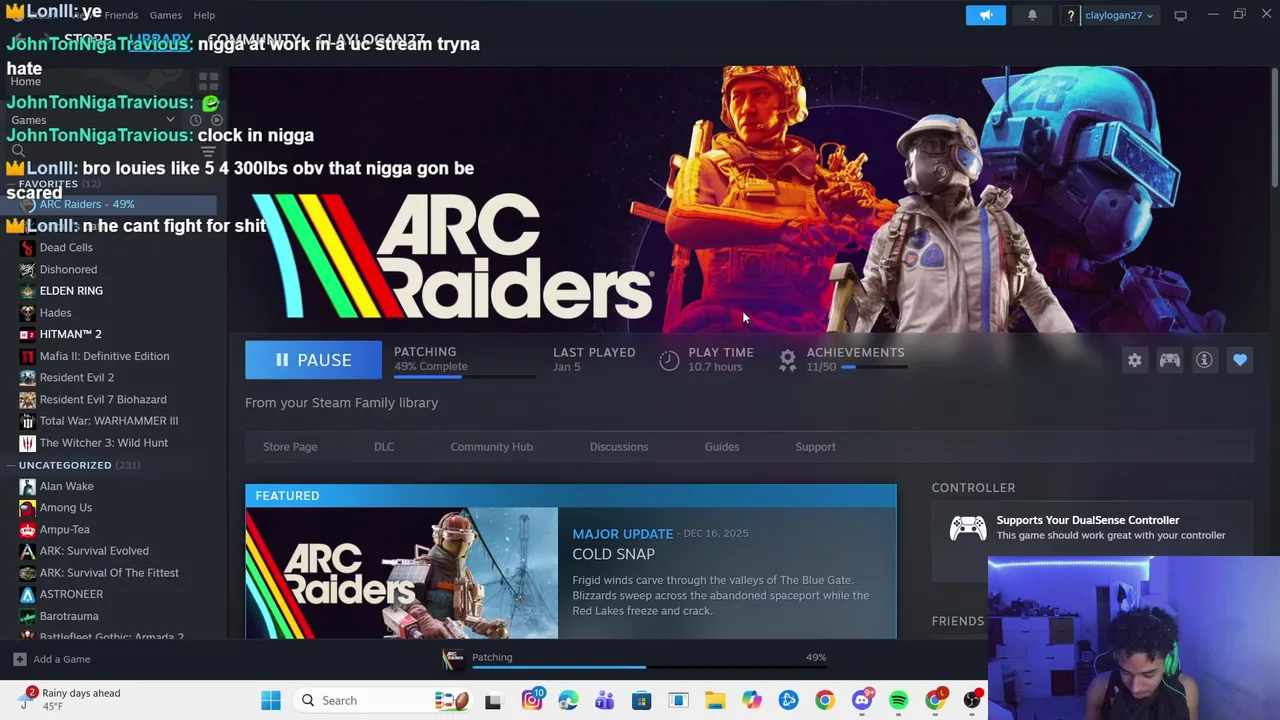The width and height of the screenshot is (1280, 720).
Task: Click the play time clock icon
Action: click(x=669, y=360)
